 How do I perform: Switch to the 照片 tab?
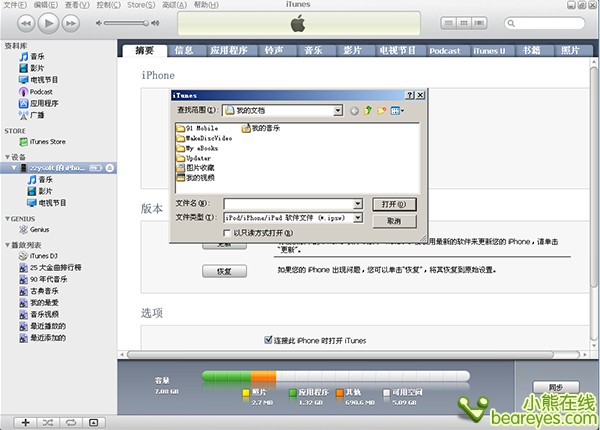point(570,50)
